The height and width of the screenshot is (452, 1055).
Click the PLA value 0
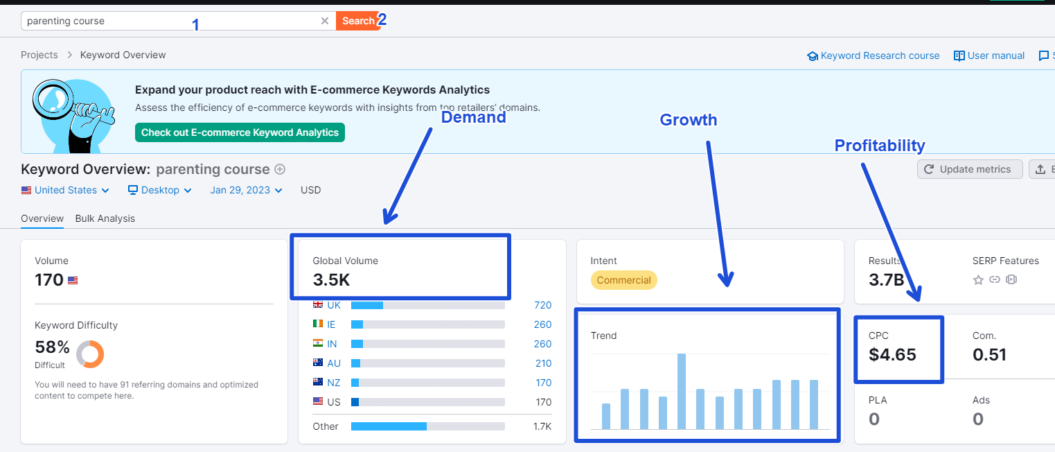874,420
